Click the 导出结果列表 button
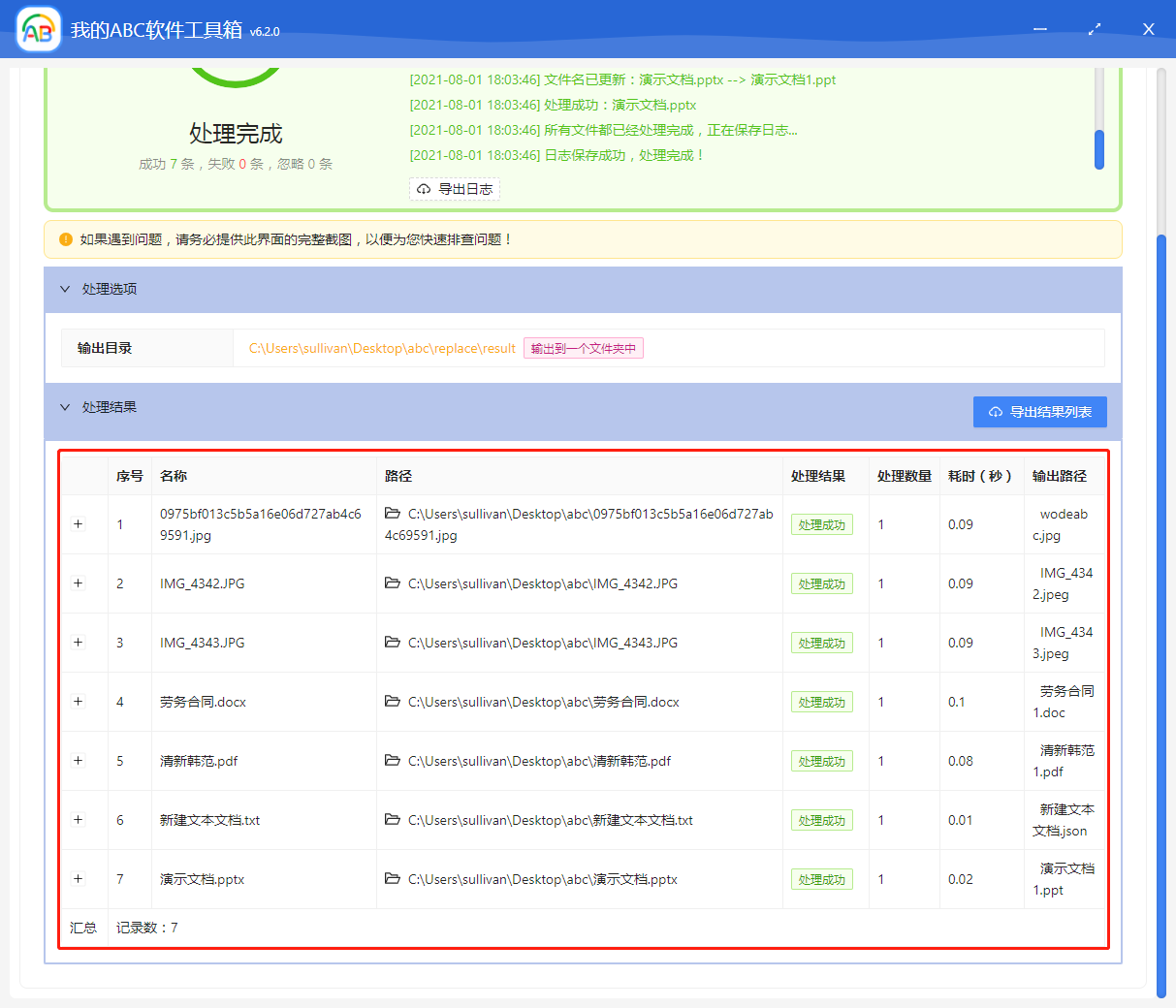 1039,412
